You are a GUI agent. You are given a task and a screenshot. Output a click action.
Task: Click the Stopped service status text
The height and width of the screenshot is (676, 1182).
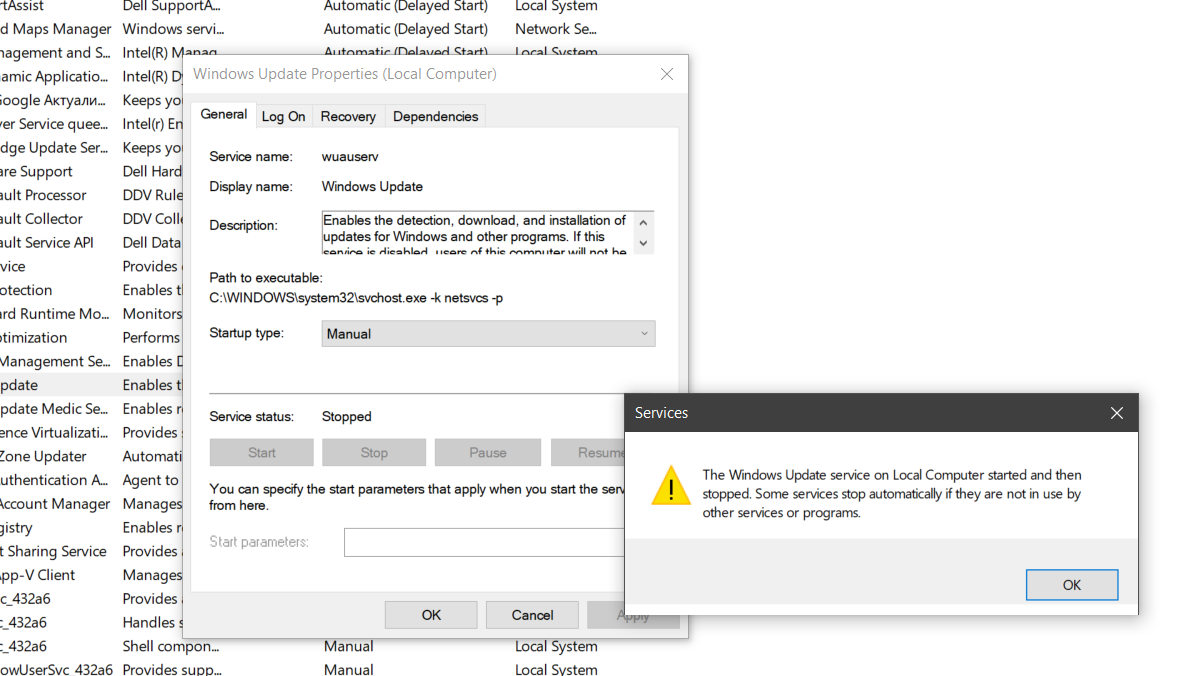347,417
